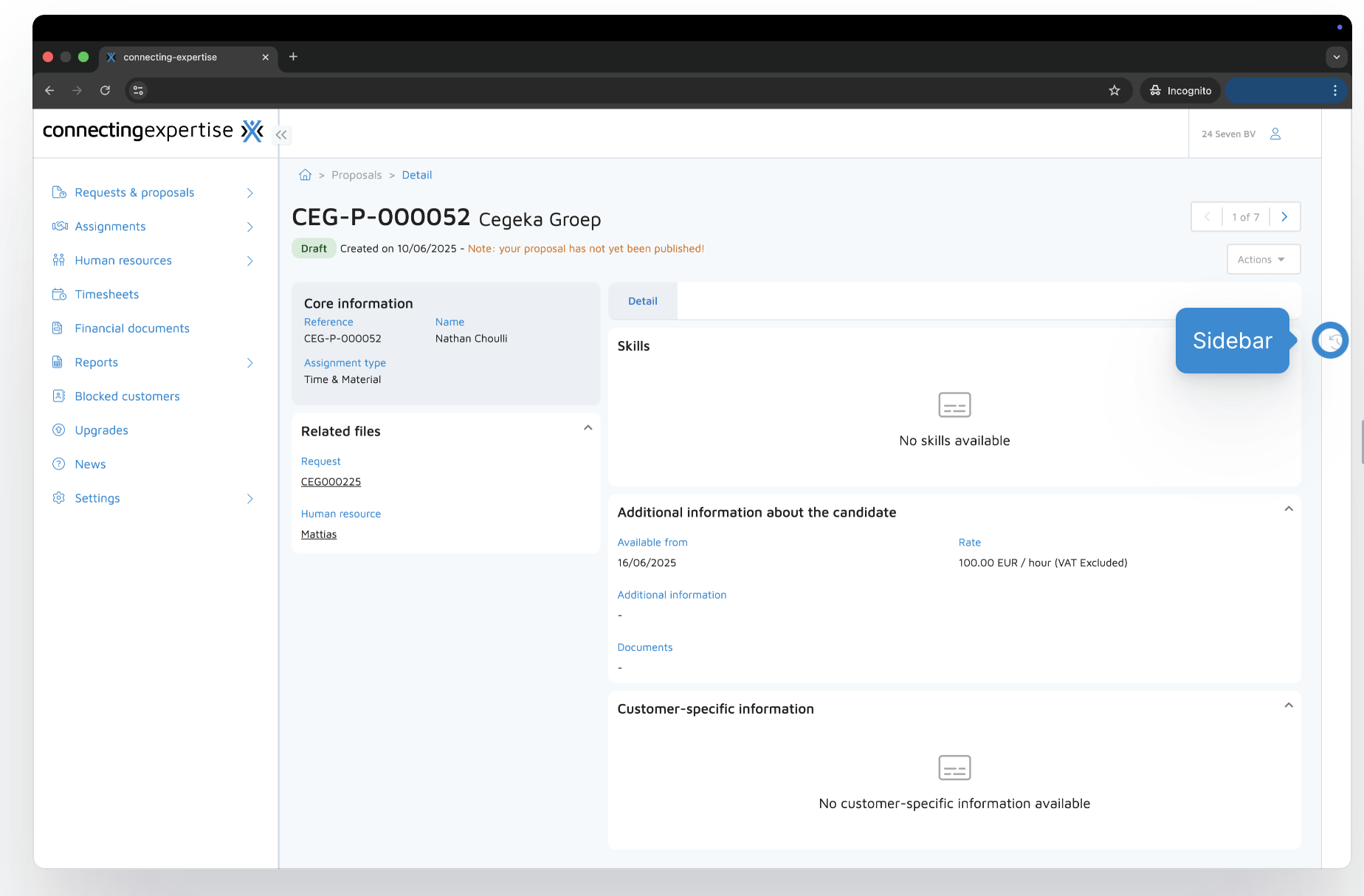The image size is (1364, 896).
Task: Open the Mattias human resource link
Action: coord(318,534)
